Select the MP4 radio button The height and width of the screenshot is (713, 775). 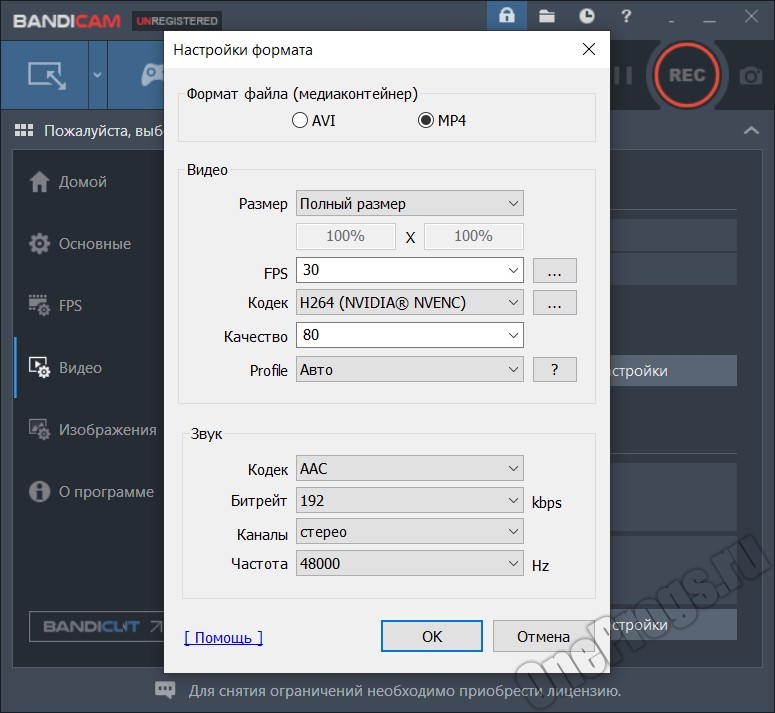pos(426,121)
